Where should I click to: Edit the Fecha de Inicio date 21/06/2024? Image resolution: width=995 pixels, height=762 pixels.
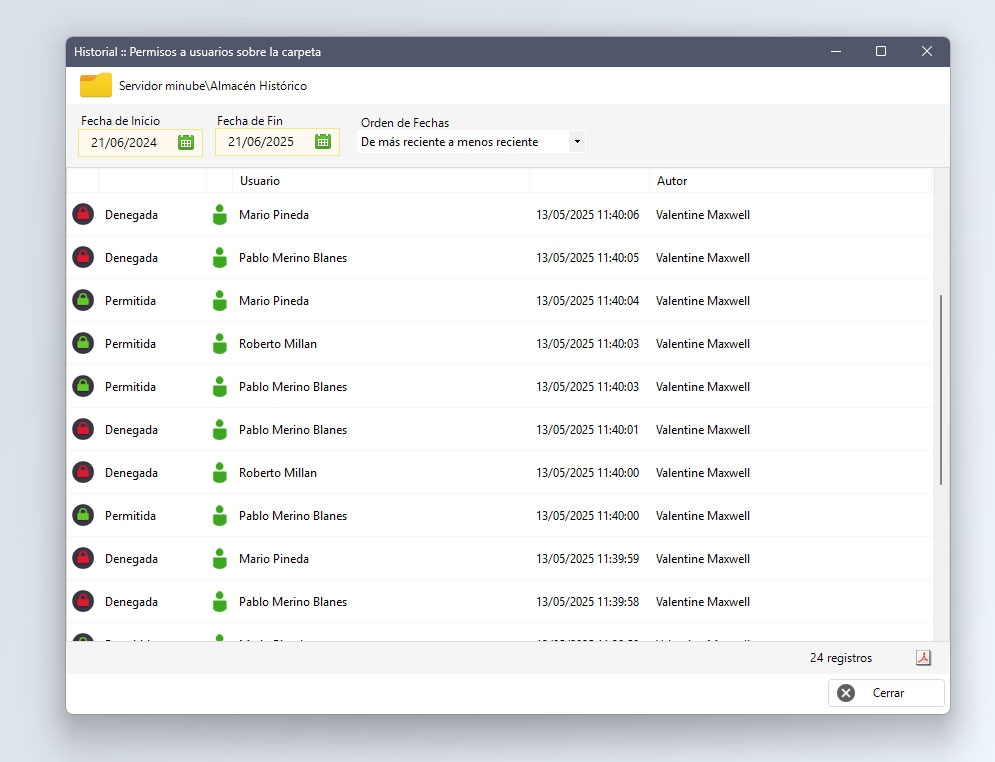[x=124, y=143]
